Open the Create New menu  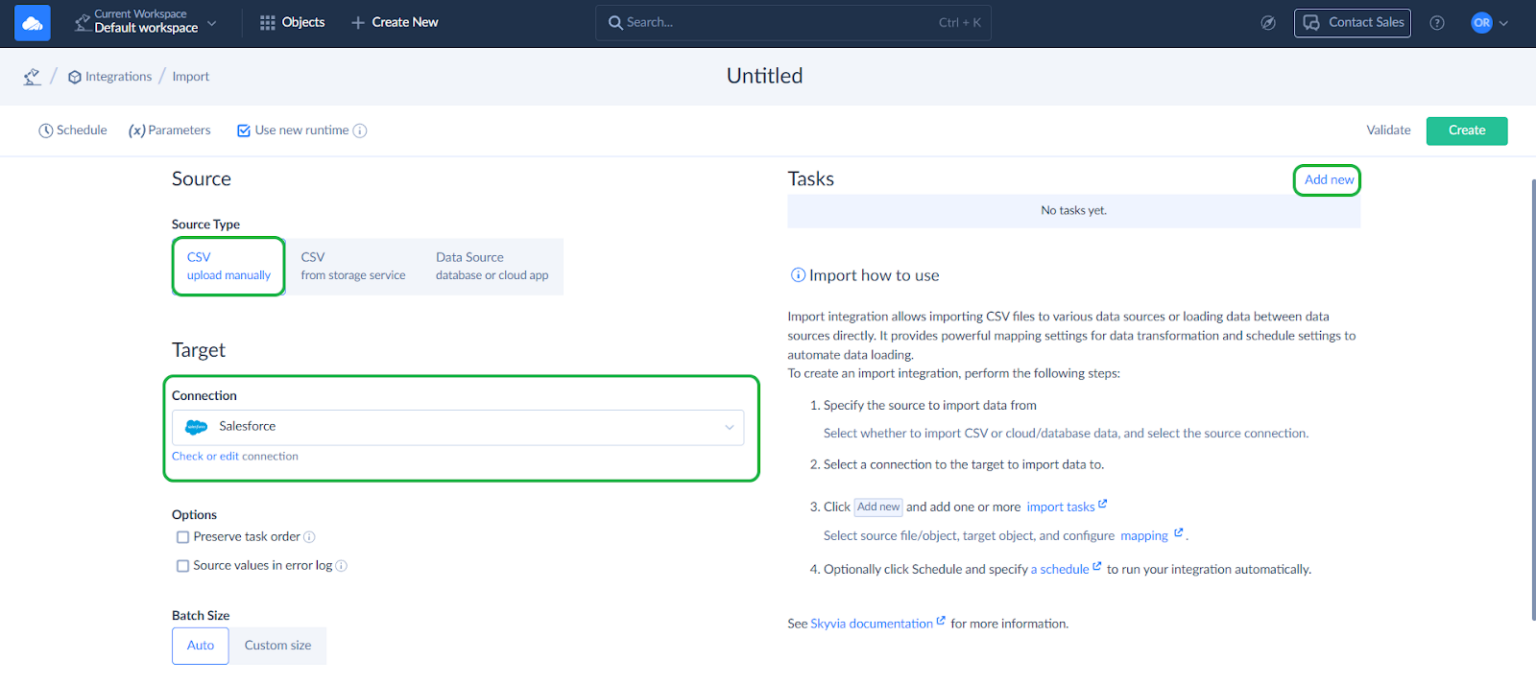point(394,22)
